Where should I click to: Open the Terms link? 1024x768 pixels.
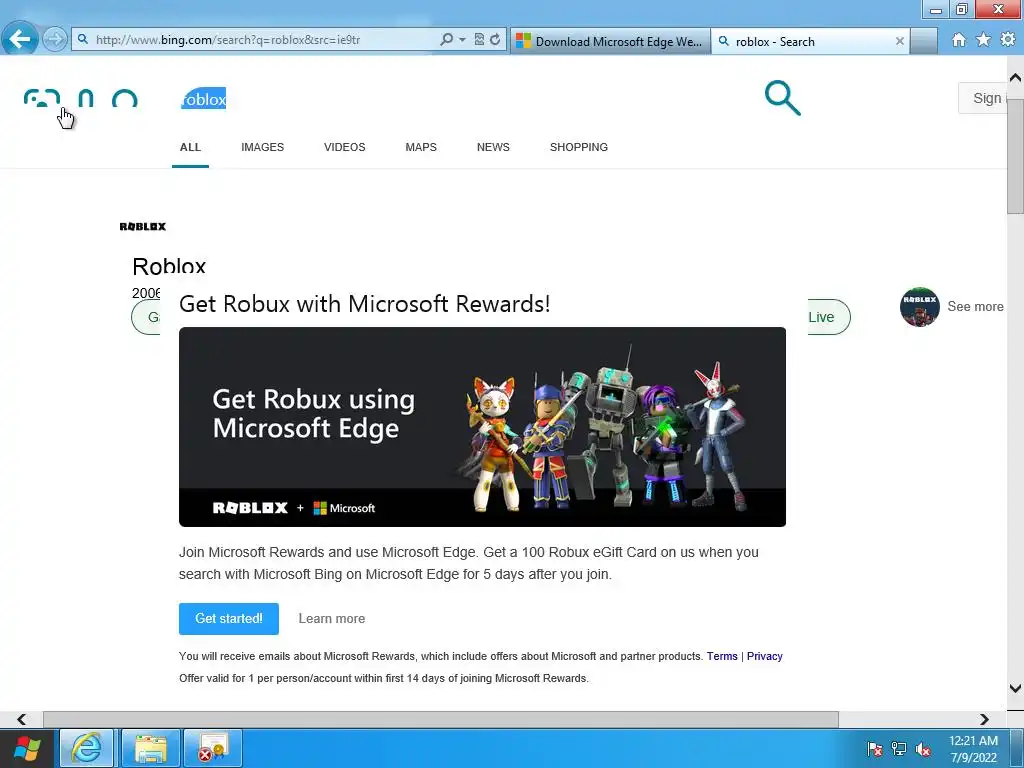722,656
